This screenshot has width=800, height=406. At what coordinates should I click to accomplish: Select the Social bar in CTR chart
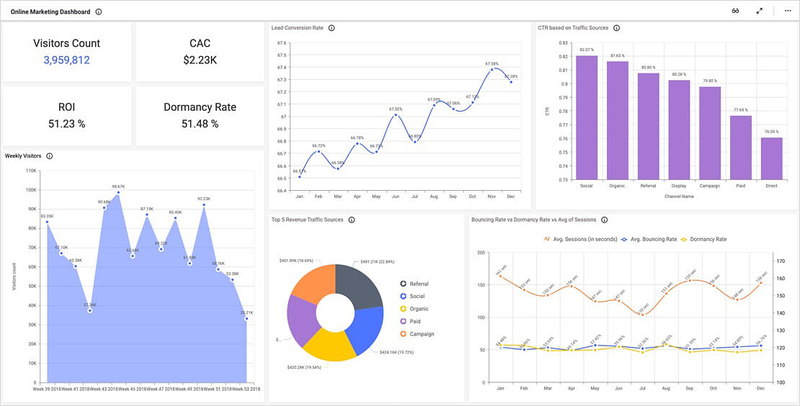pyautogui.click(x=586, y=117)
